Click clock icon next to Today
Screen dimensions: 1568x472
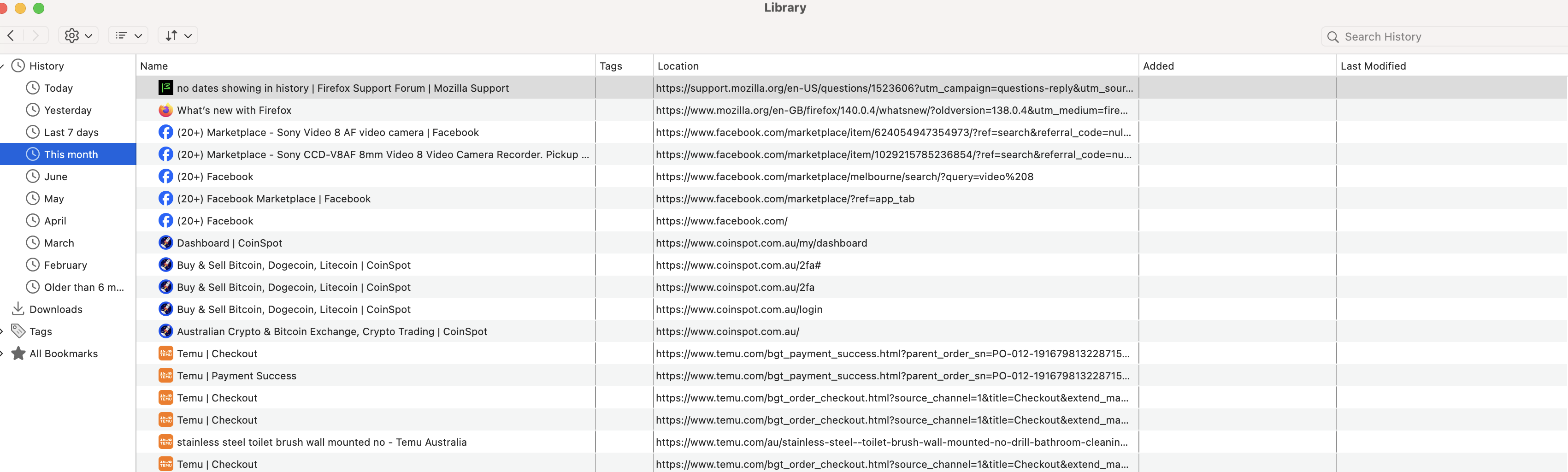click(33, 88)
